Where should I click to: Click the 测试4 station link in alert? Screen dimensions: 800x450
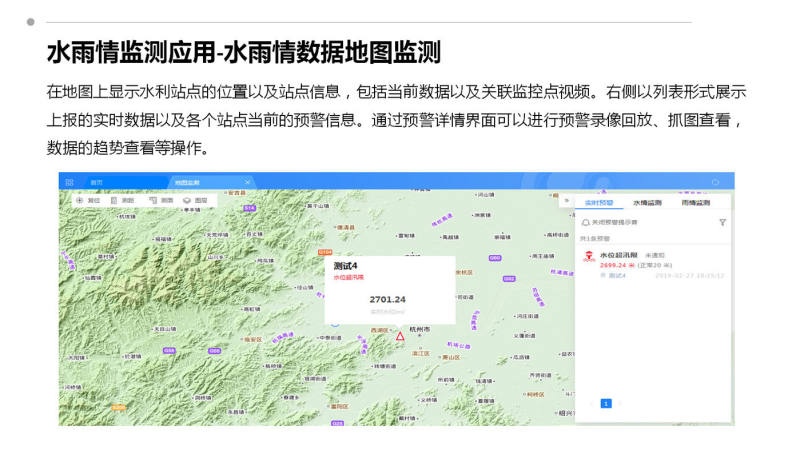tap(617, 276)
